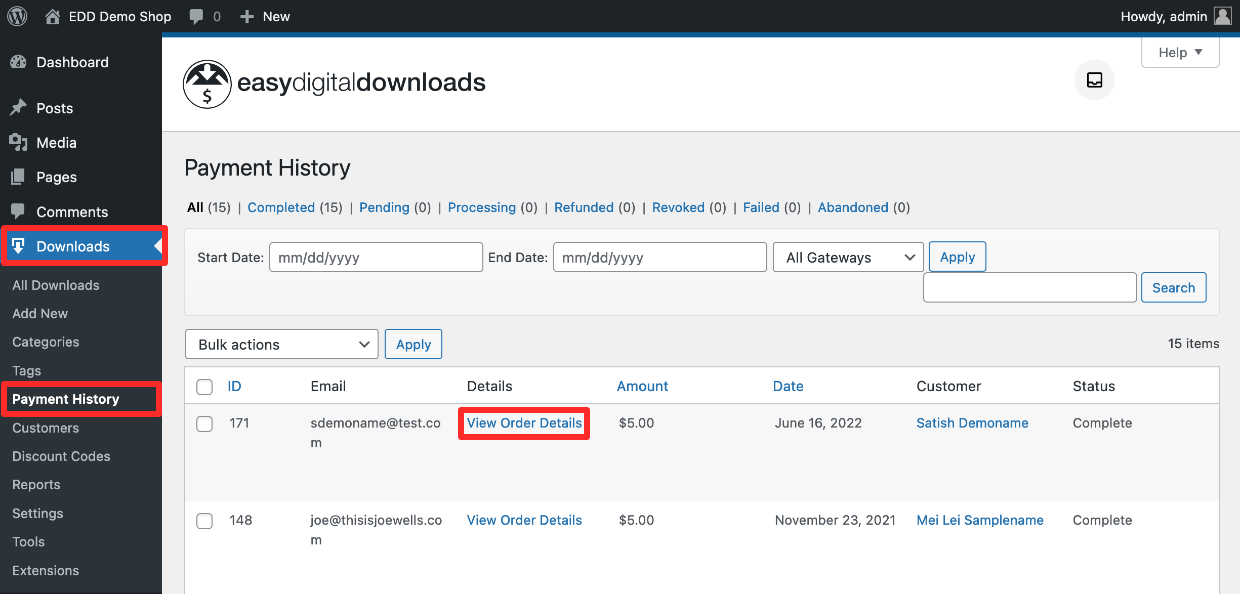Click the Pages icon in sidebar
The image size is (1240, 594).
(18, 177)
